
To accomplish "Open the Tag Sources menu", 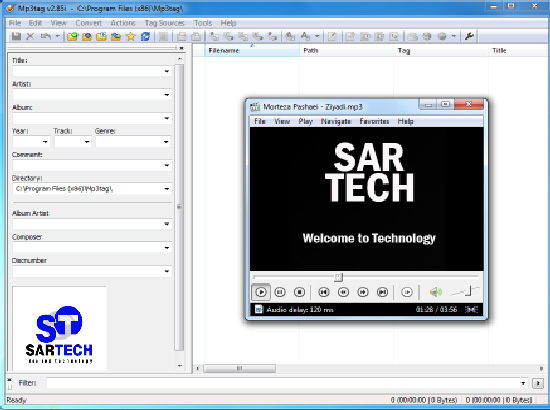I will pos(165,23).
